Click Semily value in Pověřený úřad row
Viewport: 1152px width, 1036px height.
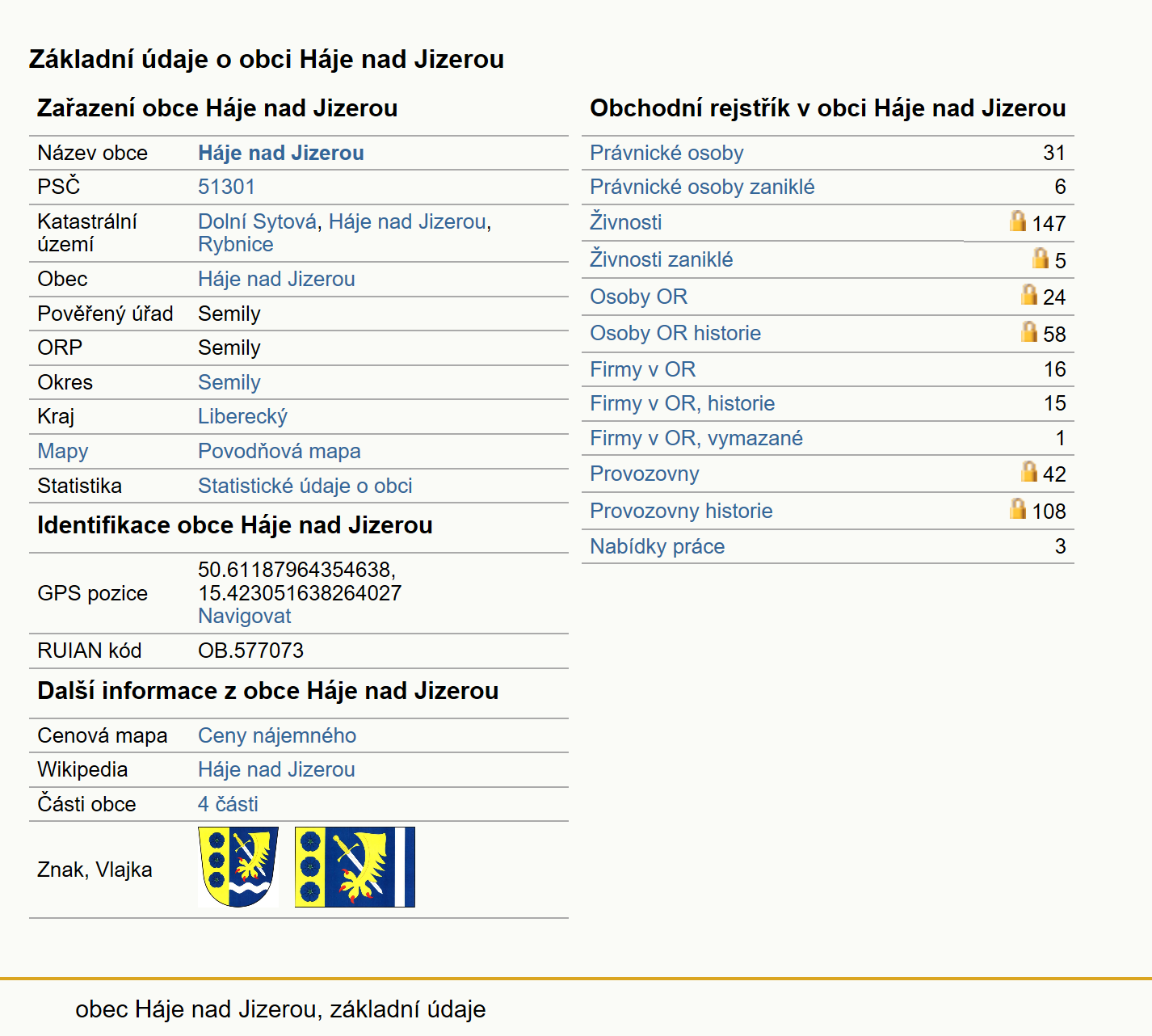(229, 314)
